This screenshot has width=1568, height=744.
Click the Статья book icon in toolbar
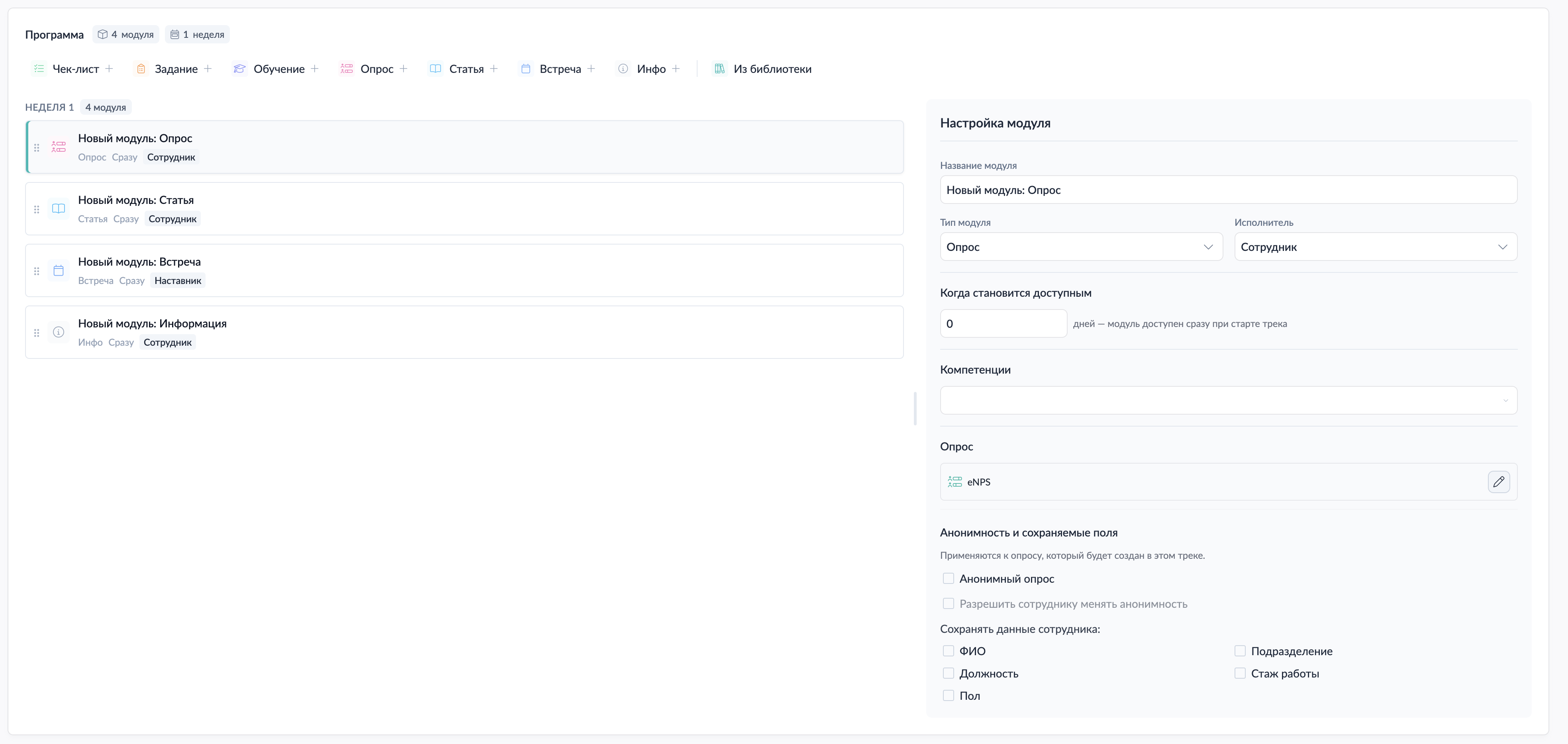click(x=435, y=69)
